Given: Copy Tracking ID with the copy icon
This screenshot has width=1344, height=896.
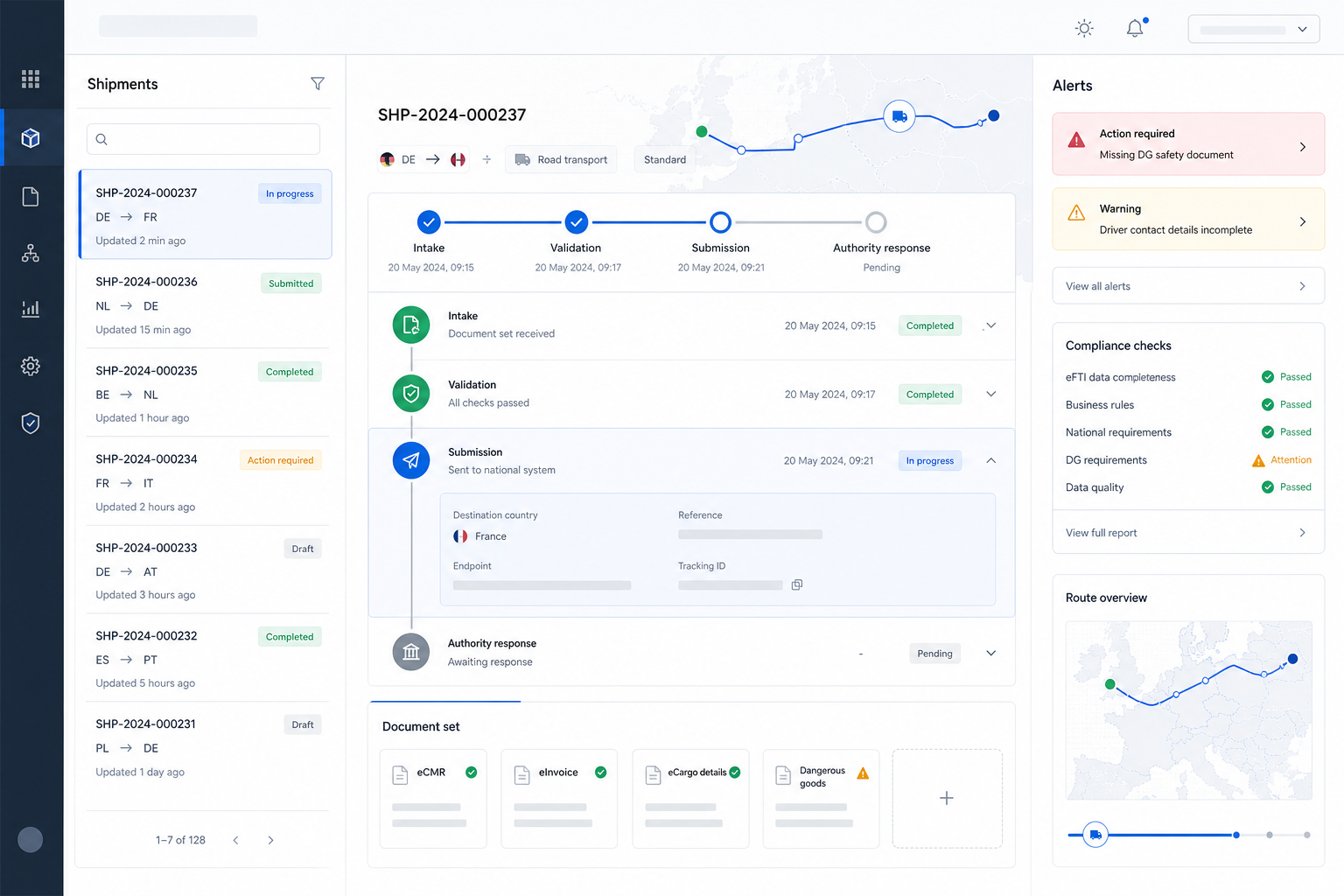Looking at the screenshot, I should point(797,584).
